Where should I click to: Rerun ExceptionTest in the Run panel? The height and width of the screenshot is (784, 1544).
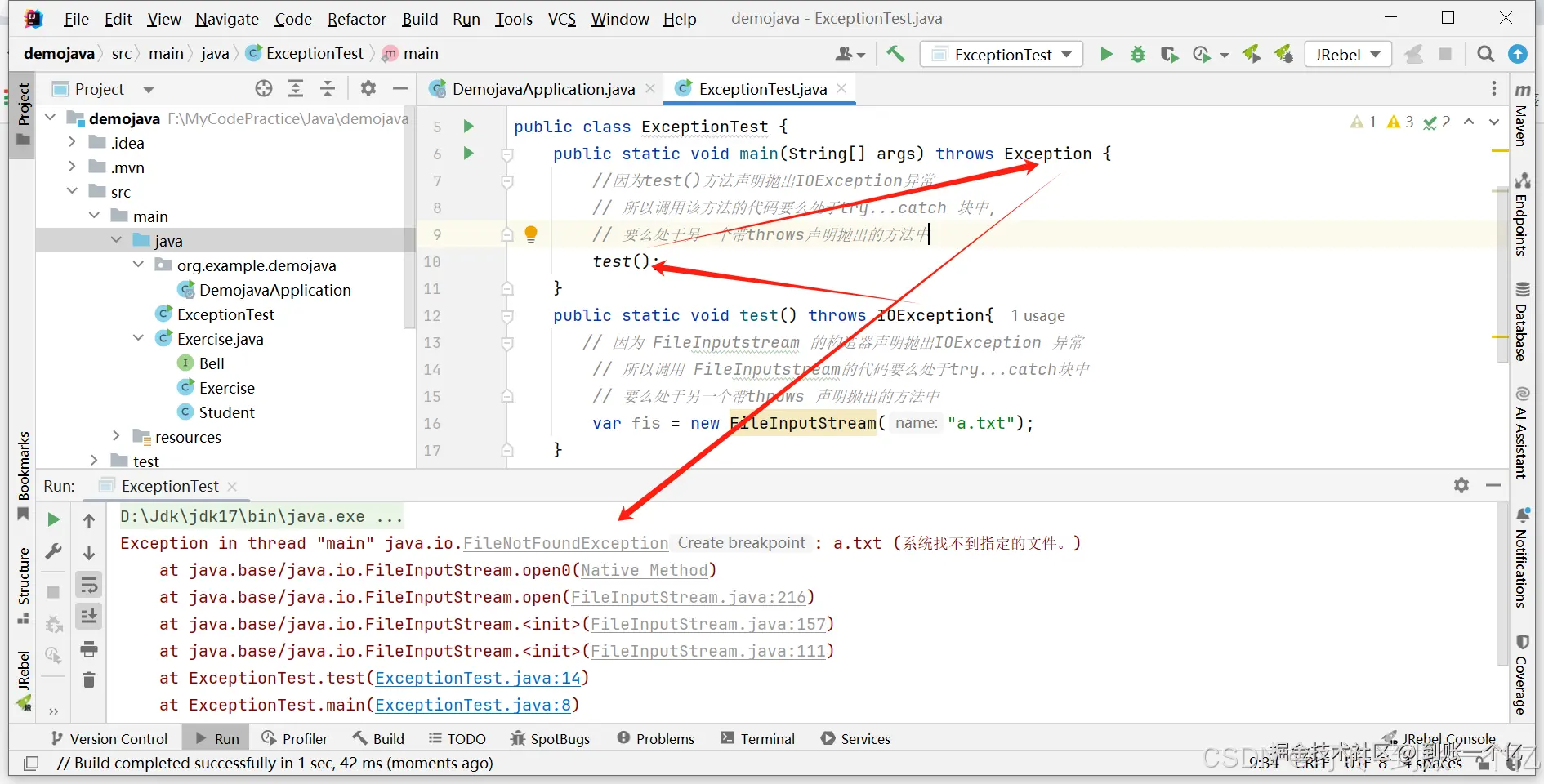[x=54, y=519]
